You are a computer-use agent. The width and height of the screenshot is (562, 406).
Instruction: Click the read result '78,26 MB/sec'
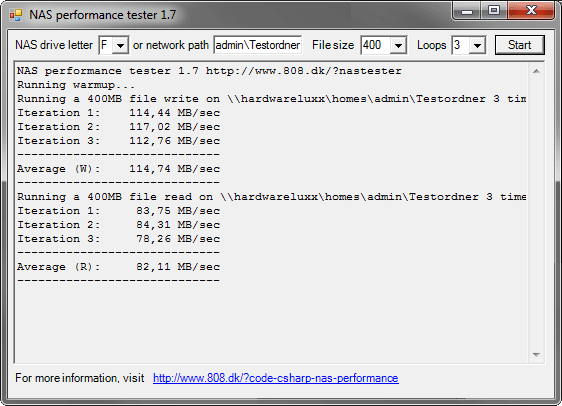pyautogui.click(x=178, y=239)
